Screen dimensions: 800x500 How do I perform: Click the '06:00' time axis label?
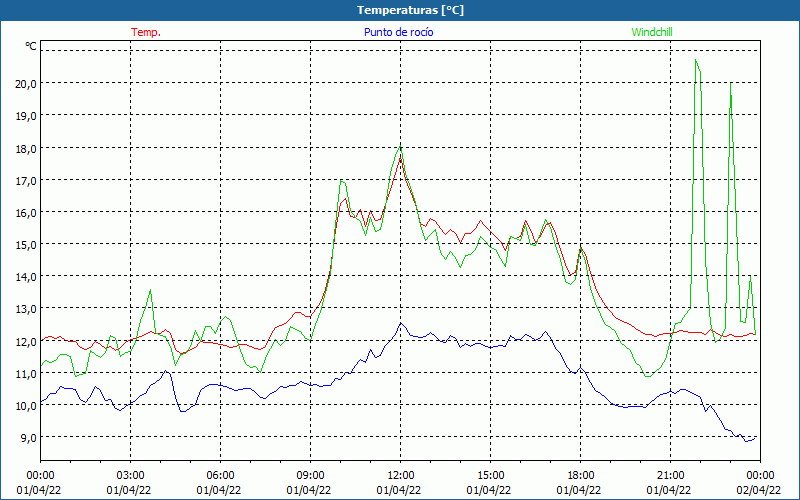point(220,476)
